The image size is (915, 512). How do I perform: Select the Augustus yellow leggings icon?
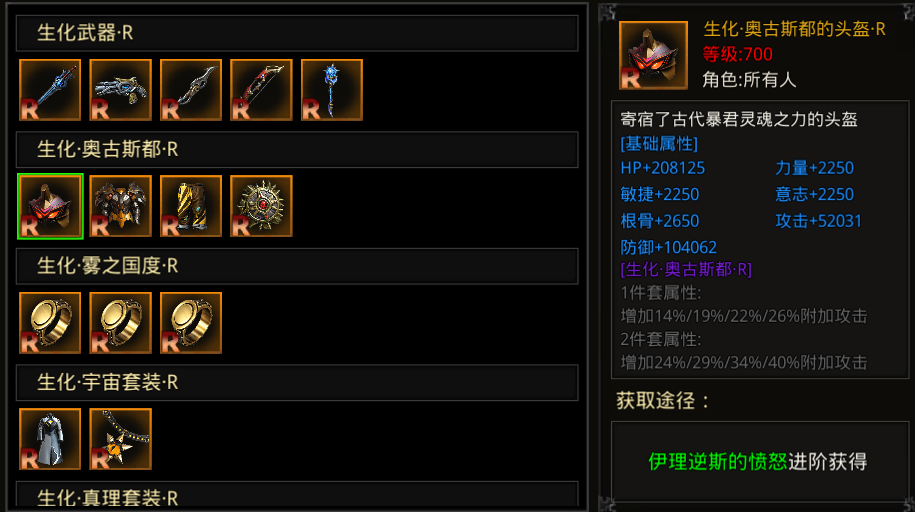(191, 206)
